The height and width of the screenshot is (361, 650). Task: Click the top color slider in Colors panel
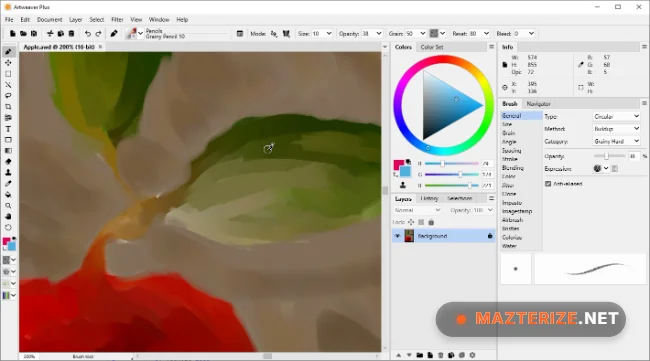pos(452,164)
